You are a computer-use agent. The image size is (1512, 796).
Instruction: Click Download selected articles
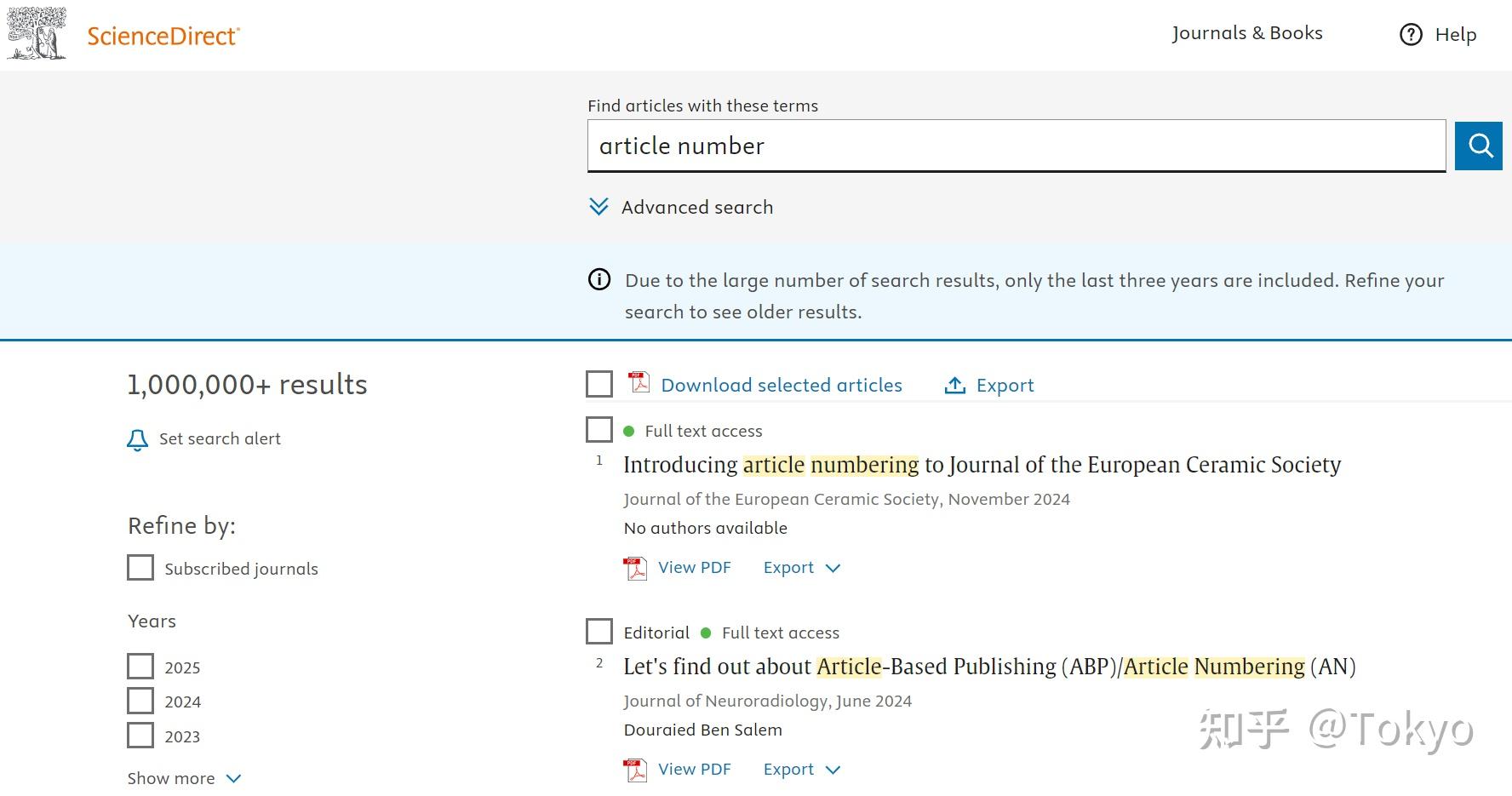point(782,386)
